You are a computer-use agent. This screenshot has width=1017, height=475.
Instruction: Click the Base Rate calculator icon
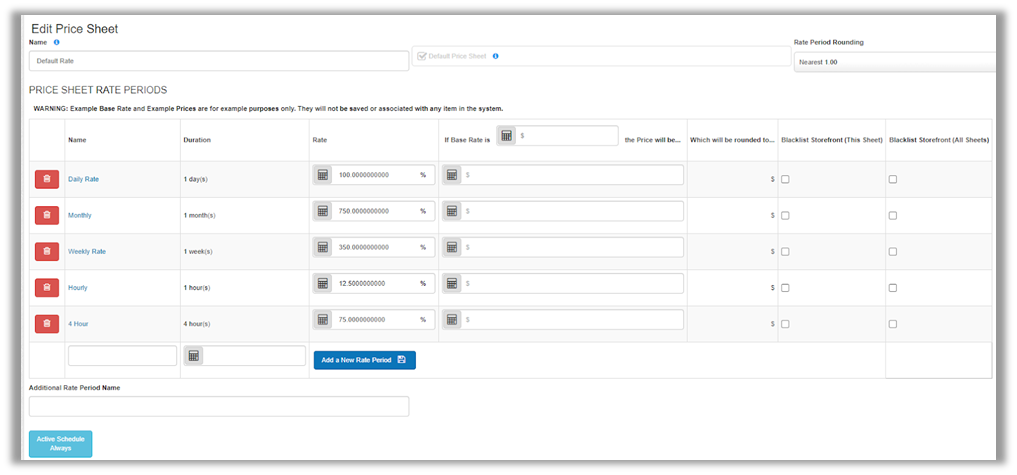pos(507,135)
